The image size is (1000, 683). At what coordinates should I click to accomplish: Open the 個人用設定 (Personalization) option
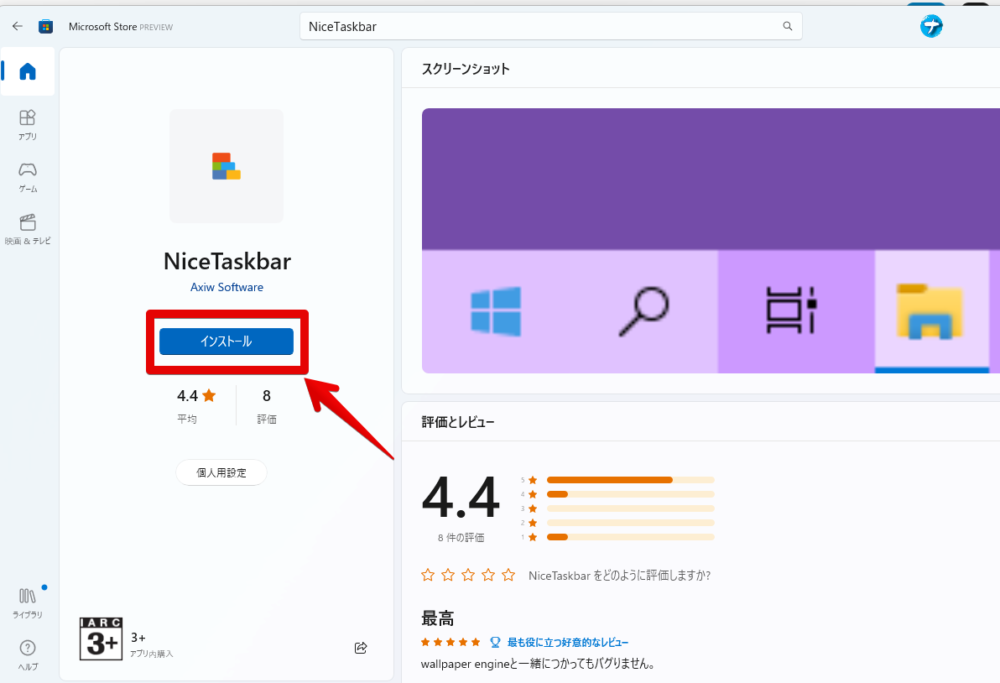(x=221, y=472)
